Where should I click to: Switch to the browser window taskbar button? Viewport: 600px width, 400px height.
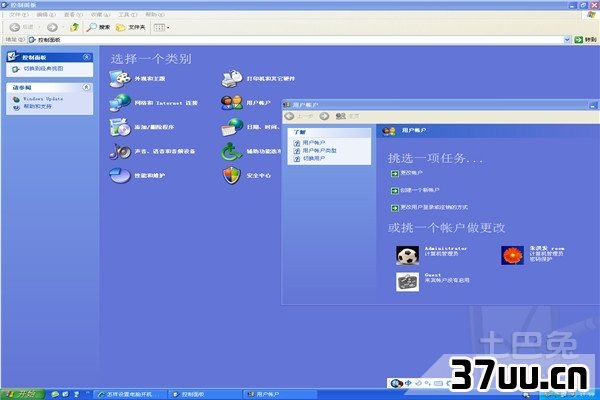click(x=130, y=394)
